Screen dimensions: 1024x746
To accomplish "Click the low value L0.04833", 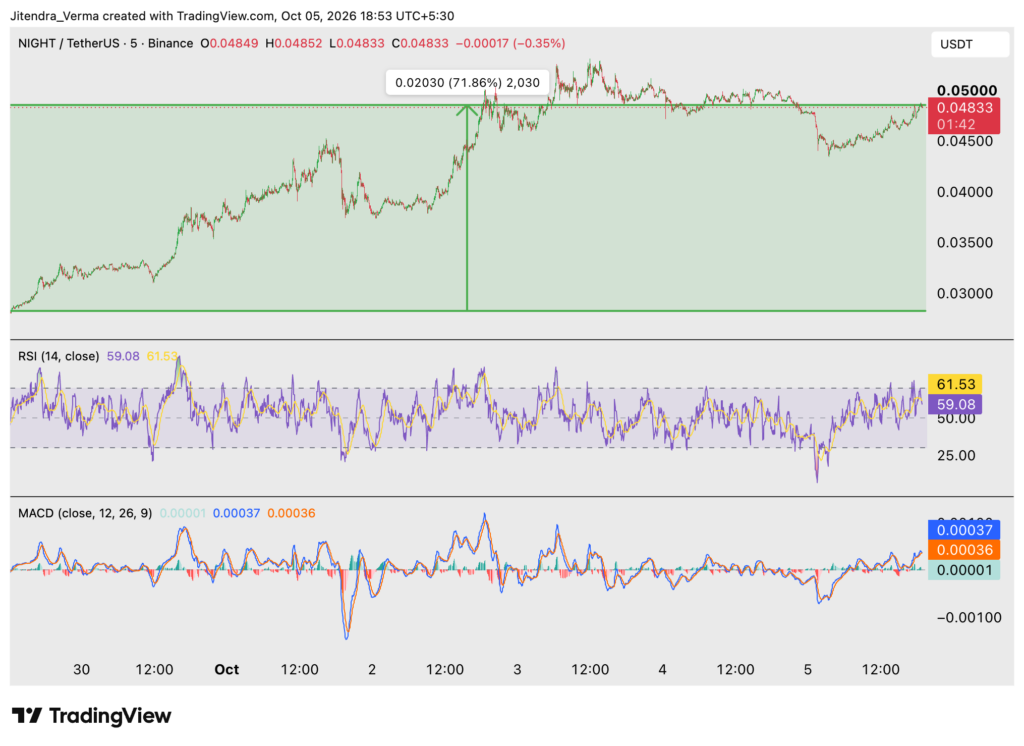I will coord(357,43).
